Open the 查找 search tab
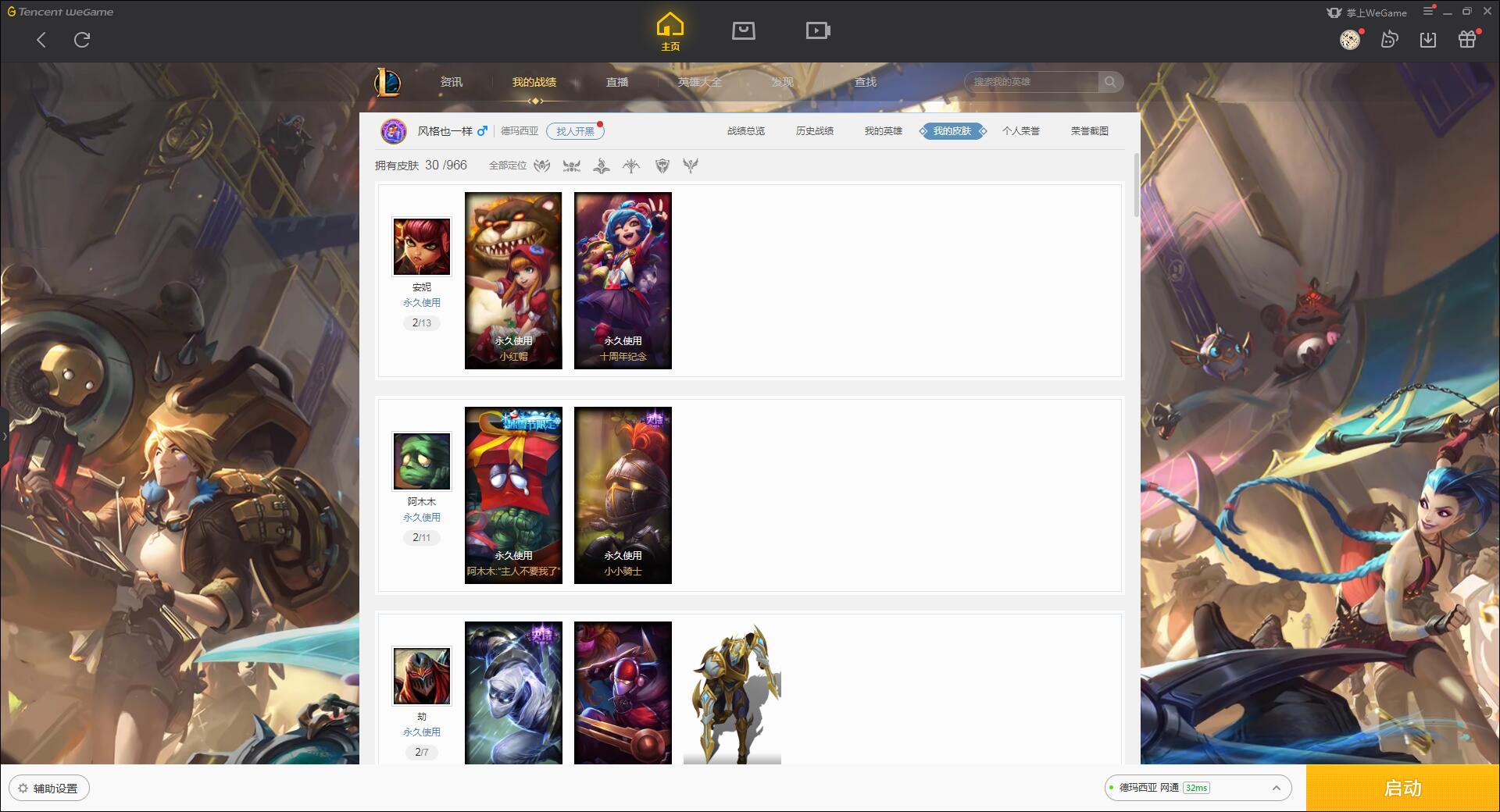This screenshot has height=812, width=1500. tap(866, 82)
